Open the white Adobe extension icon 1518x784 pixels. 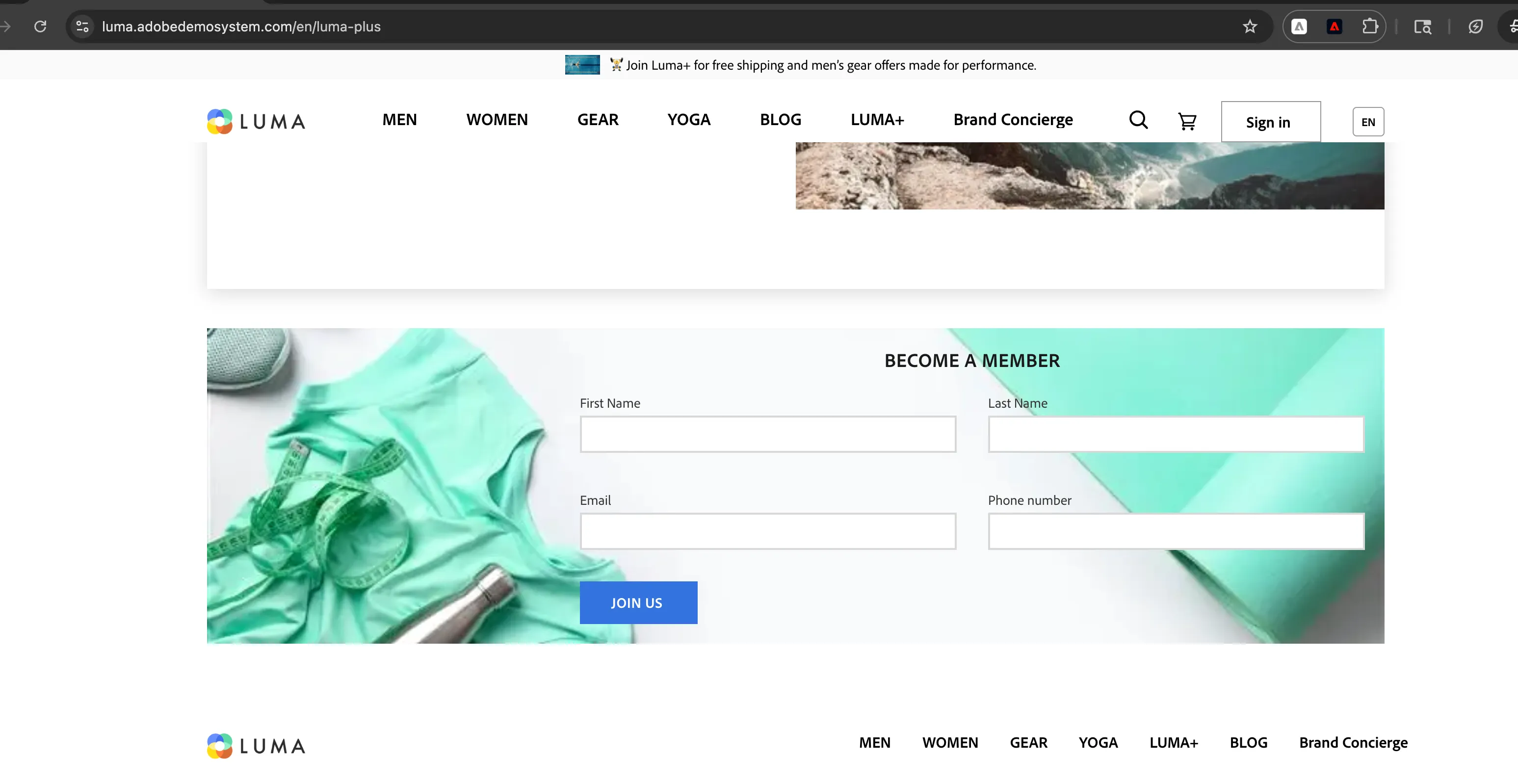(1299, 26)
